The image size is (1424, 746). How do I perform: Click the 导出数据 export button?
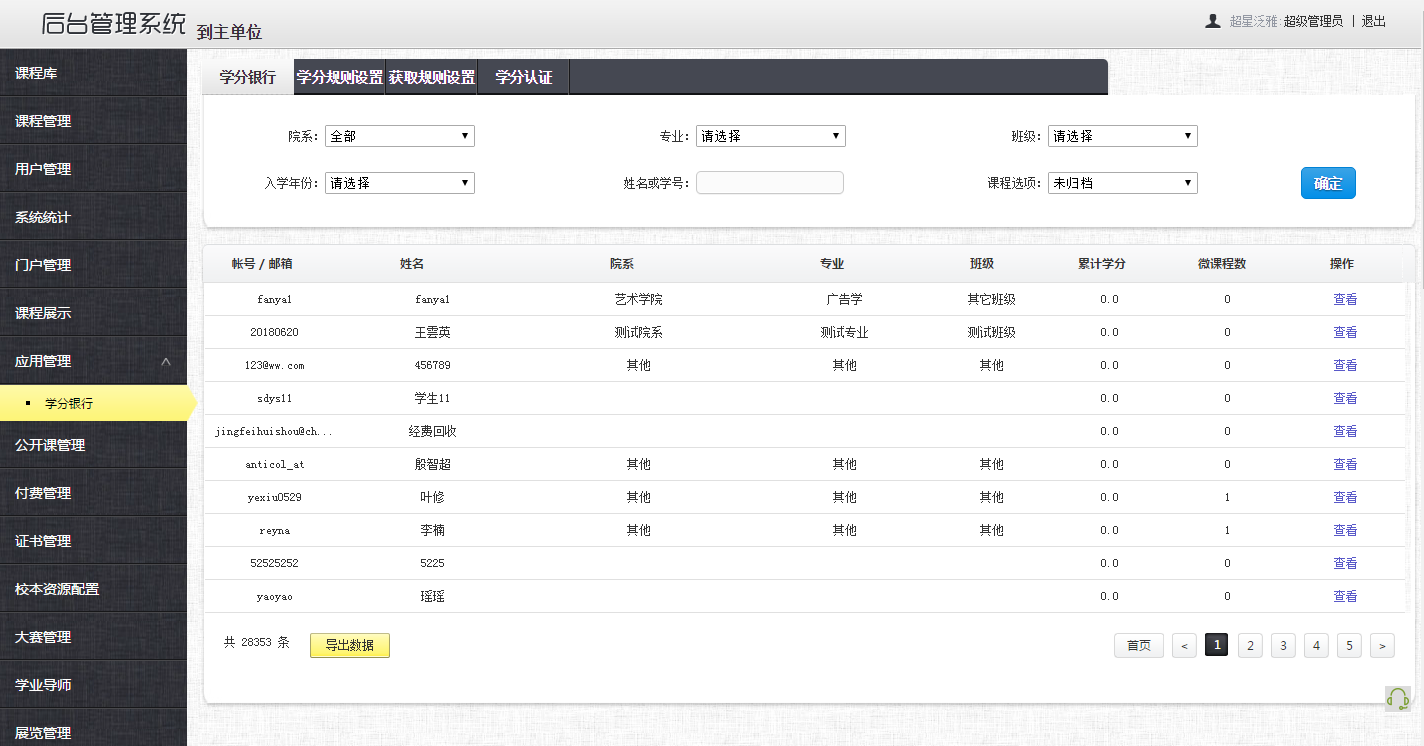point(349,645)
